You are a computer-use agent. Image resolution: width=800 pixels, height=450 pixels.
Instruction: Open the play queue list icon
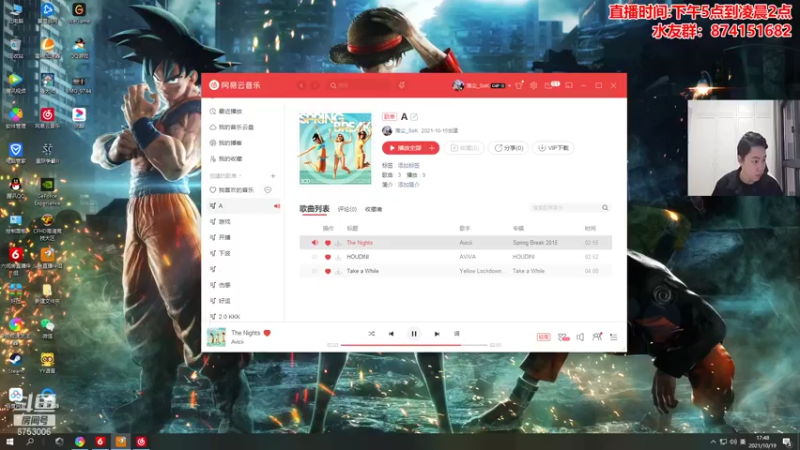(x=614, y=337)
